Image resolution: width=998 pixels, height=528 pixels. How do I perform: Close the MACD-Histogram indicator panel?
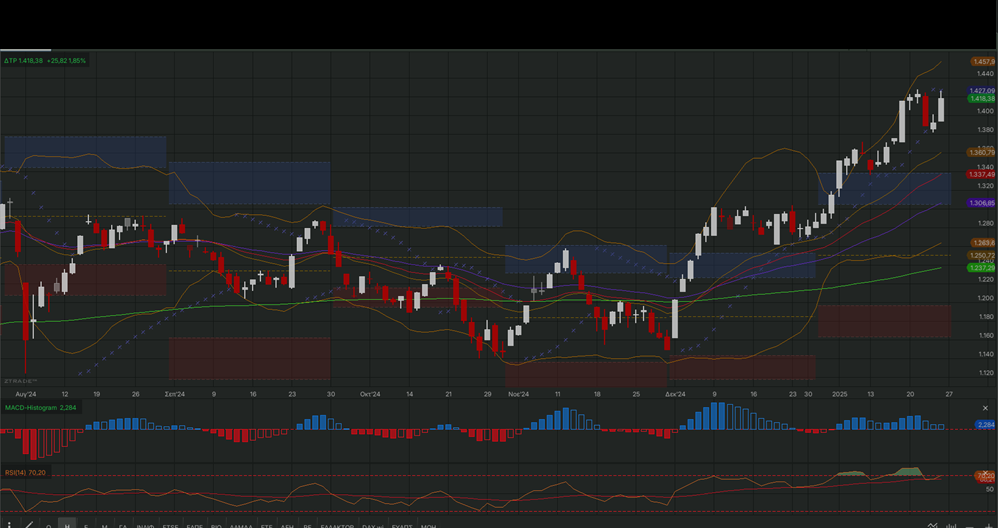pos(985,408)
